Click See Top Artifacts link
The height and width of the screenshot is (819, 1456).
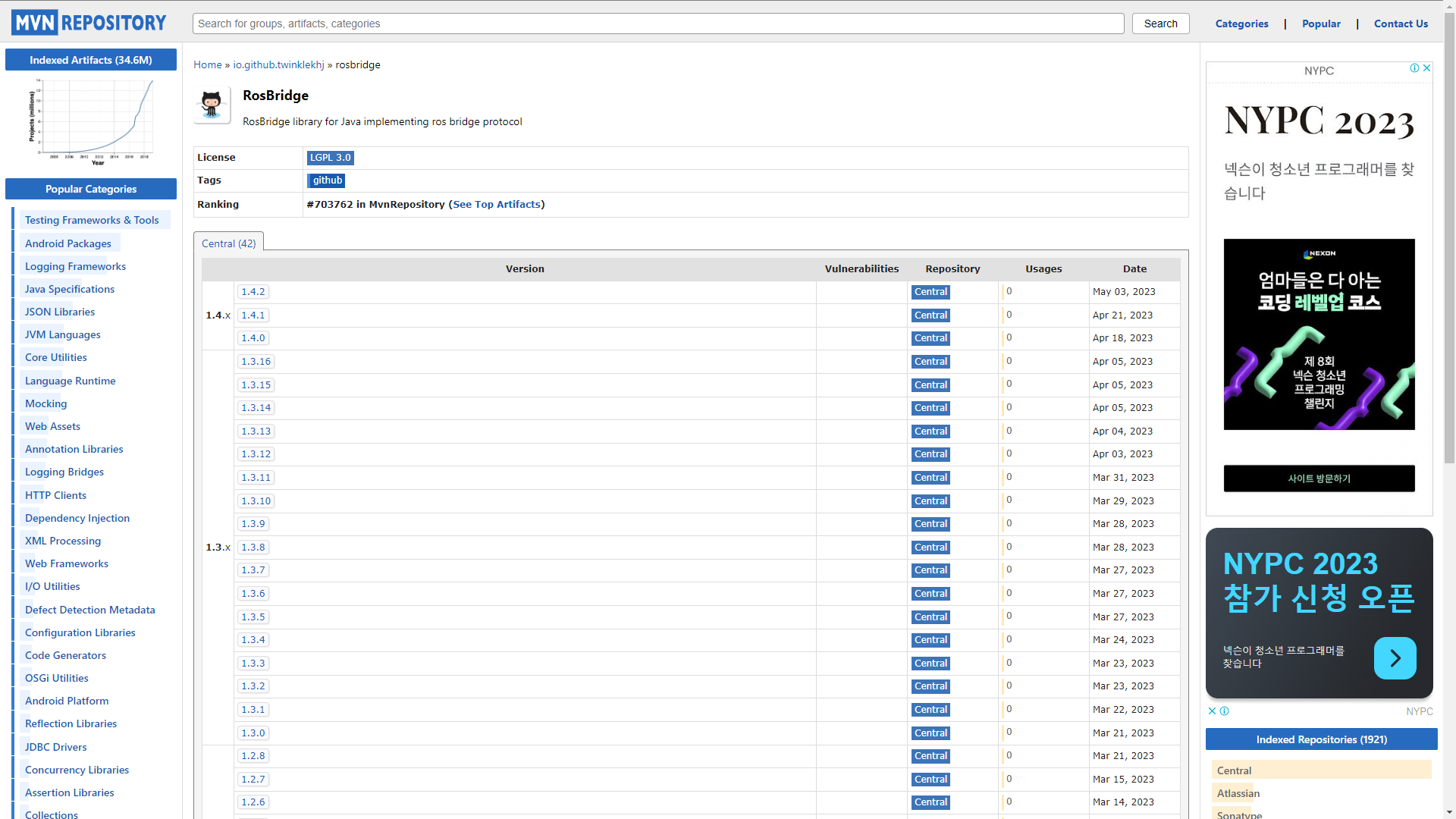tap(496, 204)
